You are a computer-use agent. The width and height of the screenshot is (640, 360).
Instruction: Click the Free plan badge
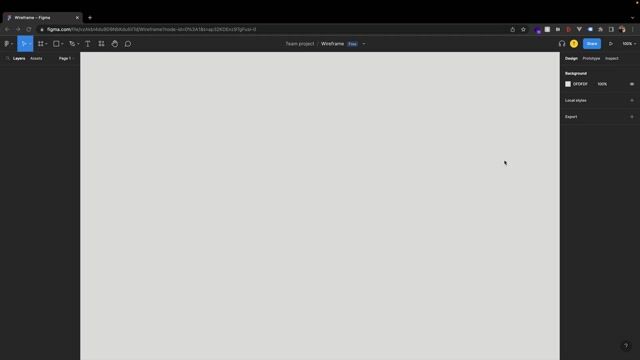352,44
